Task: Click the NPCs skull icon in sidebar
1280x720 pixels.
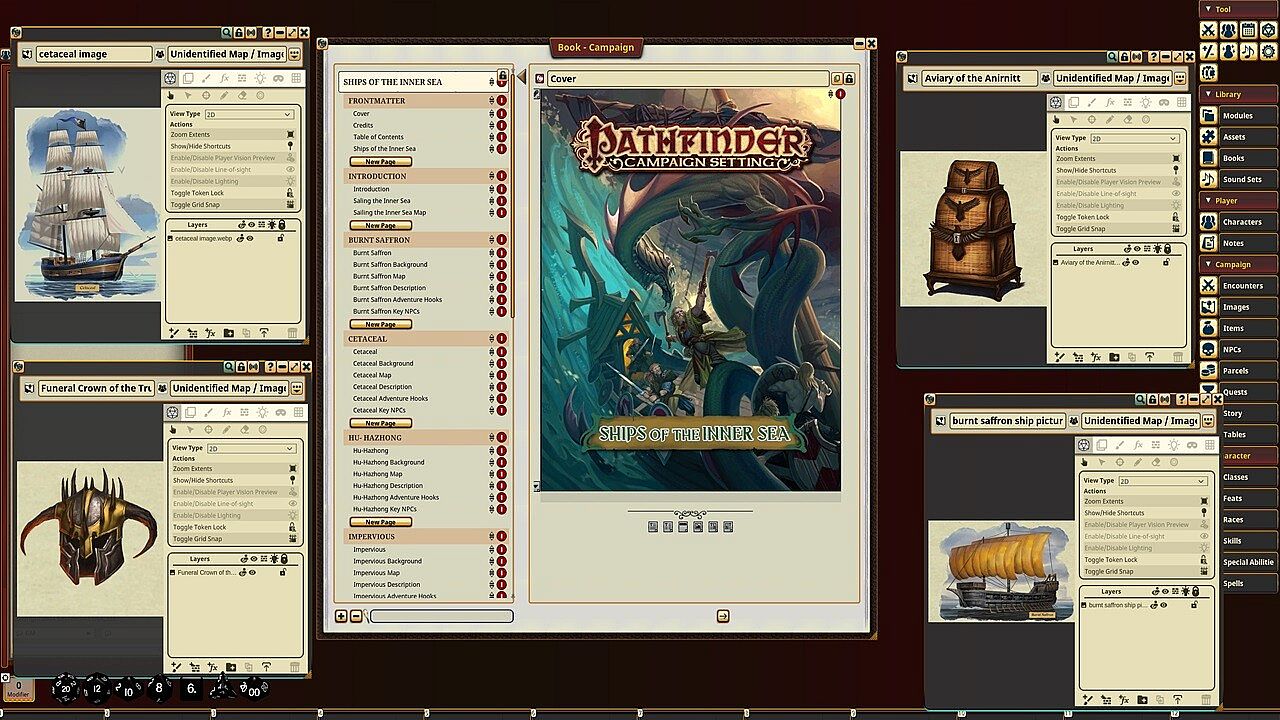Action: [x=1208, y=349]
